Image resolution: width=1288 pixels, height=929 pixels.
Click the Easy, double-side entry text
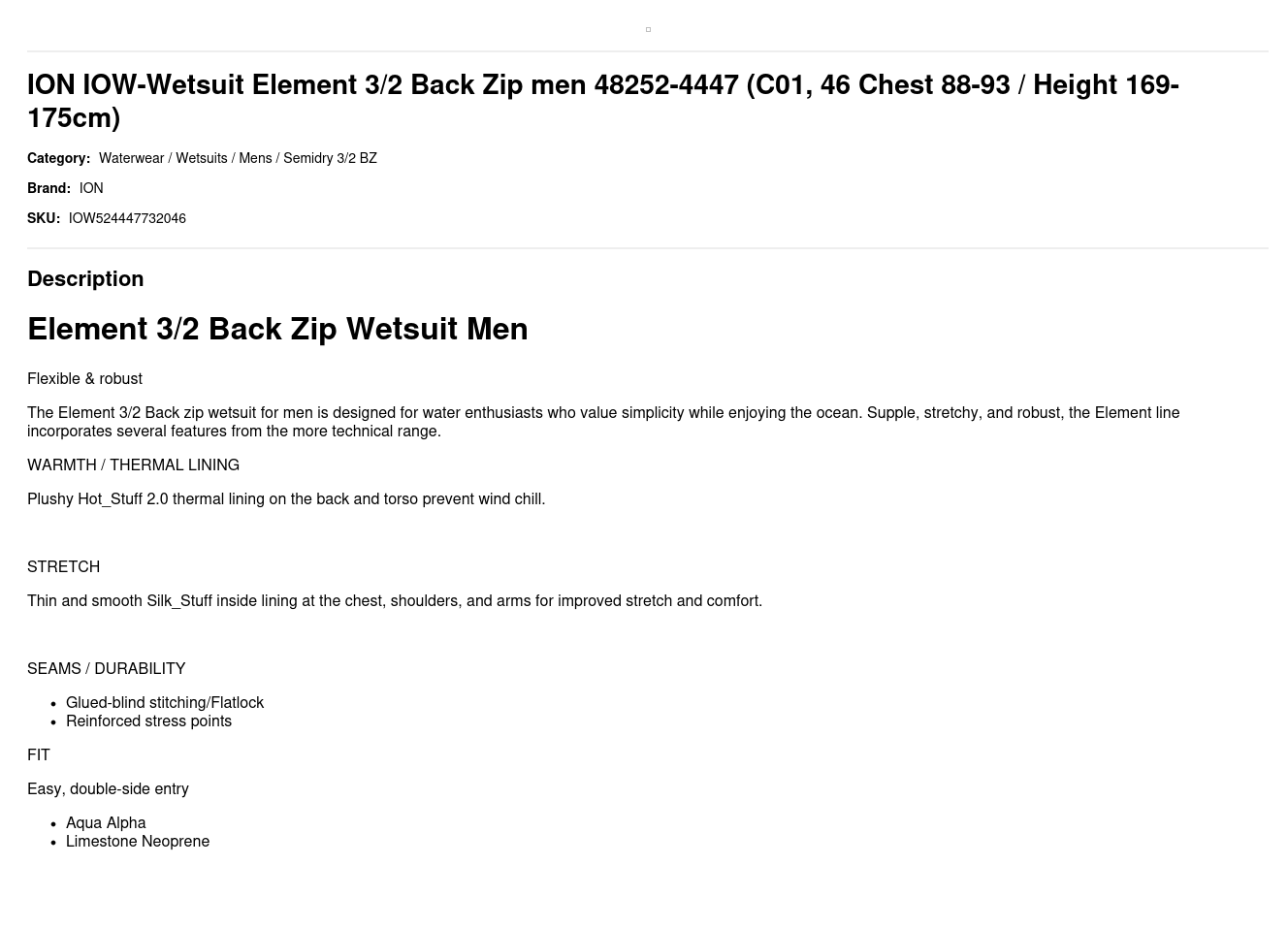(x=108, y=789)
